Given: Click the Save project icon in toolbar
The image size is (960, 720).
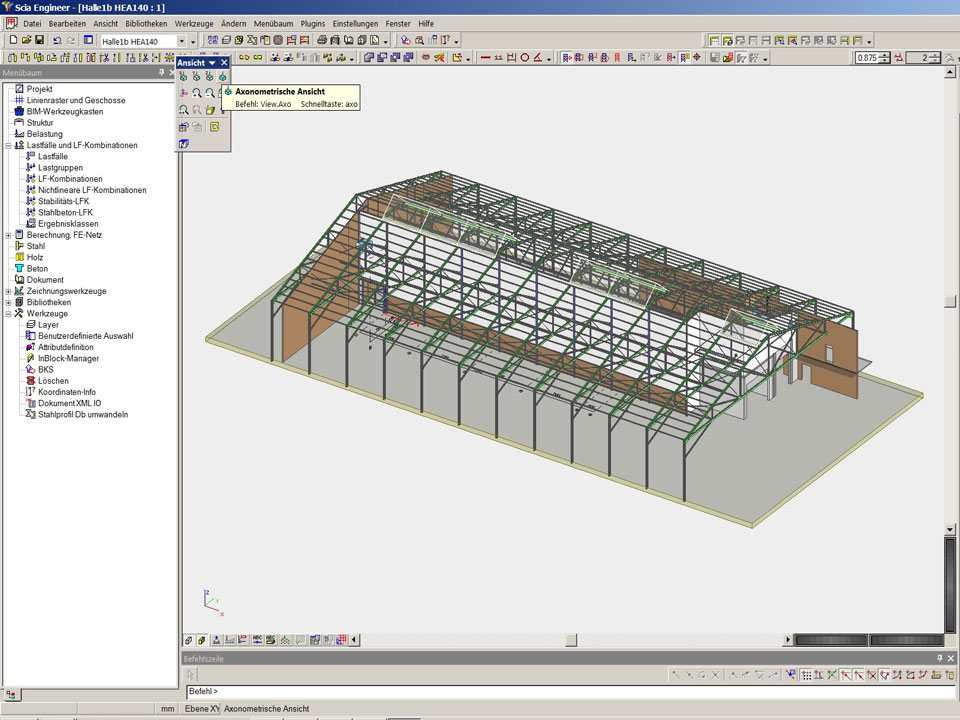Looking at the screenshot, I should (39, 40).
